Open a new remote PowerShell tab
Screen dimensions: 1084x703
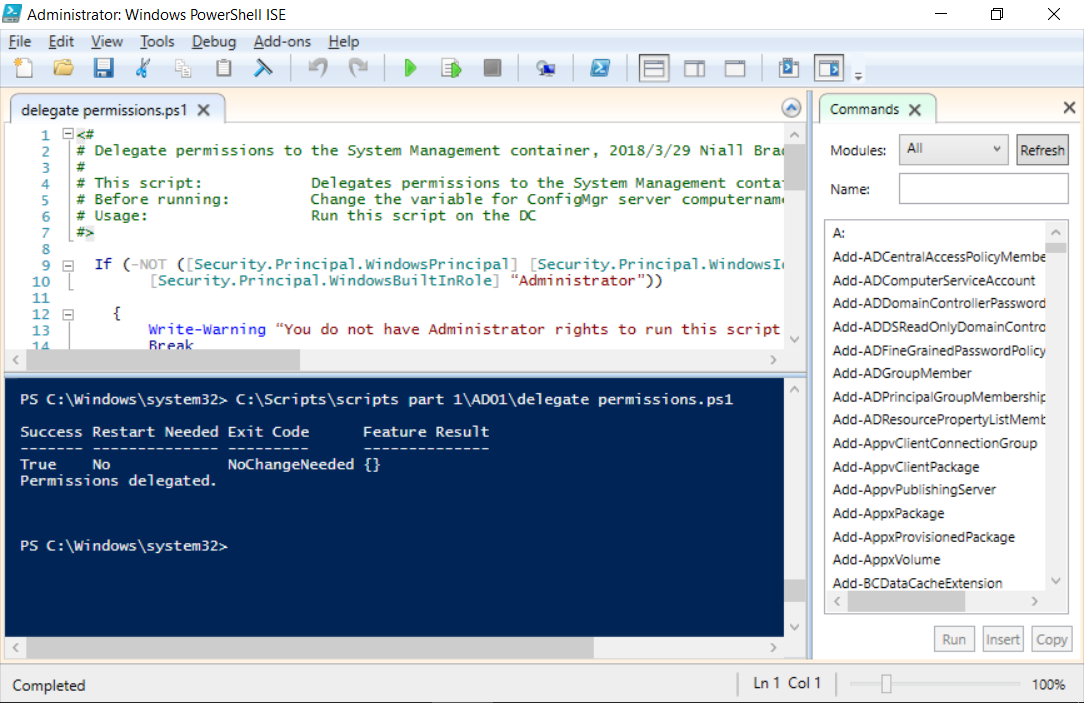pyautogui.click(x=546, y=68)
